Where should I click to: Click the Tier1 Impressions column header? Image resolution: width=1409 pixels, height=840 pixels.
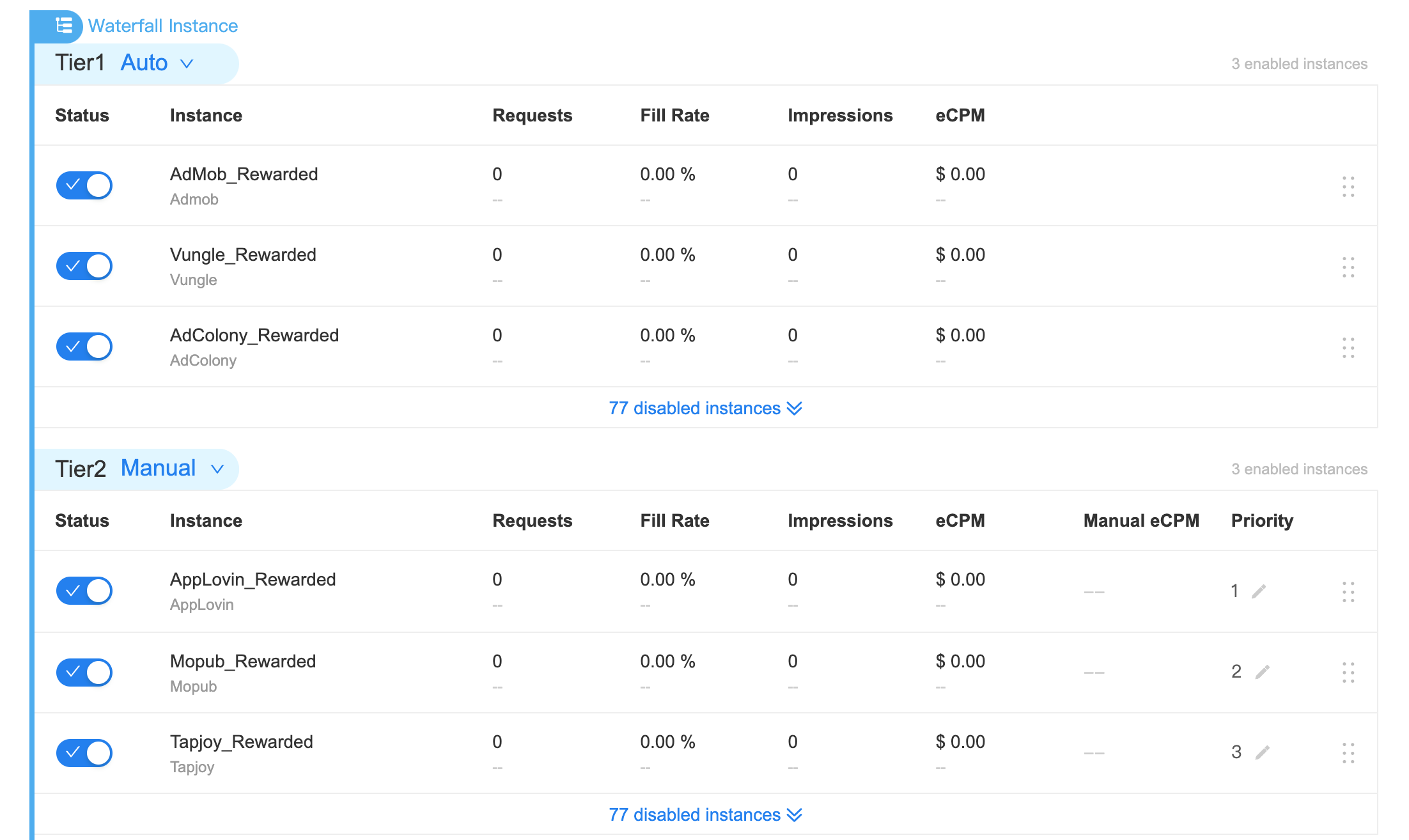click(x=840, y=115)
